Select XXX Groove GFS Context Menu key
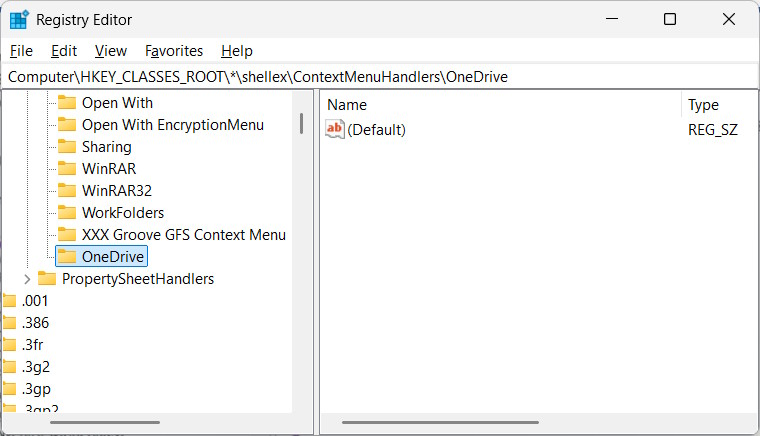The image size is (760, 436). click(184, 235)
